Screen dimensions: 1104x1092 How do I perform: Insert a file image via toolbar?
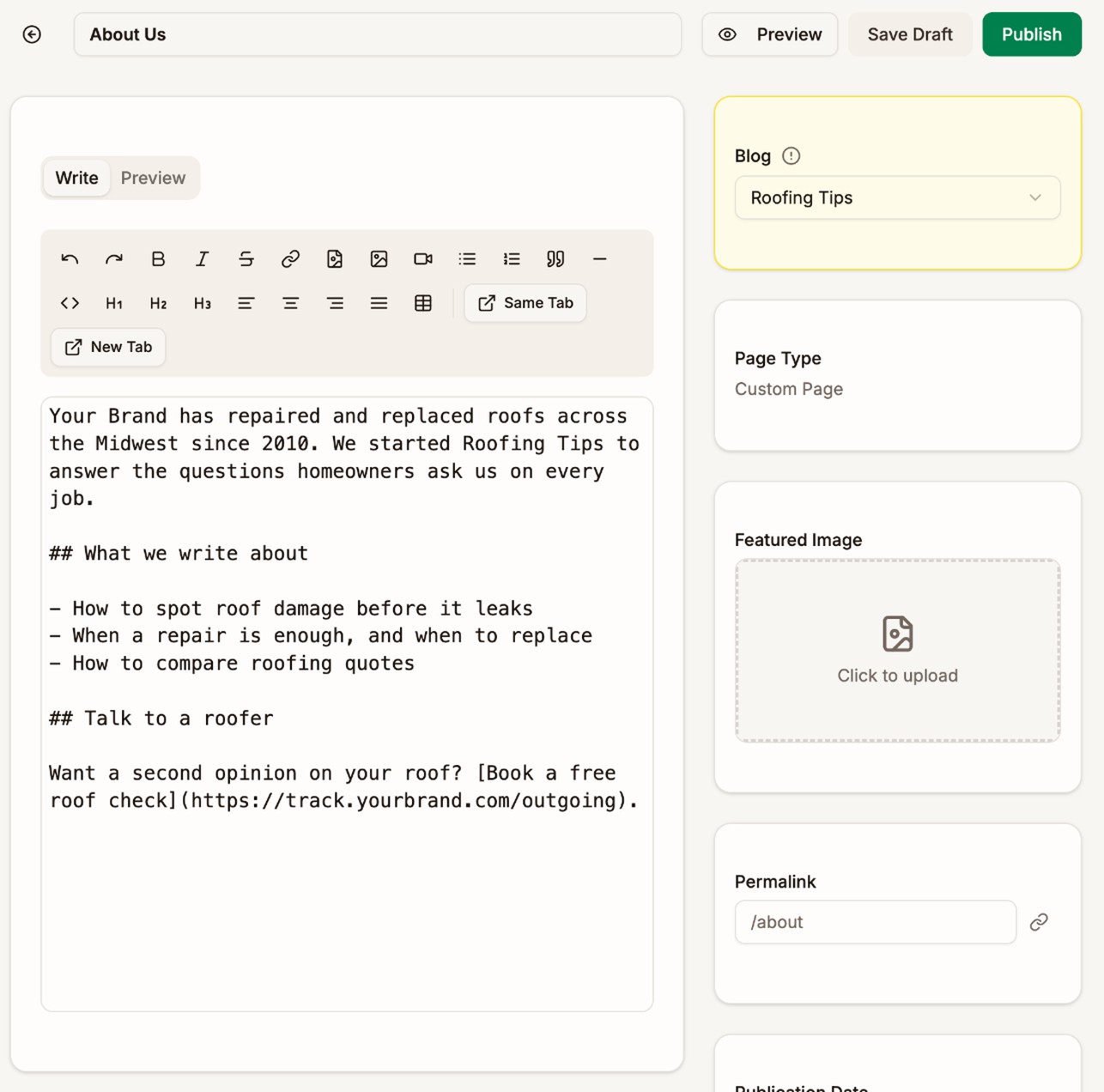coord(335,259)
